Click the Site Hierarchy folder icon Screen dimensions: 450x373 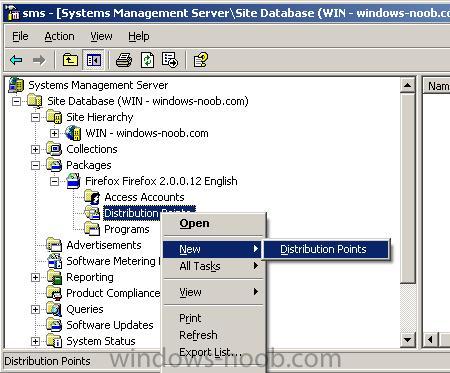54,117
